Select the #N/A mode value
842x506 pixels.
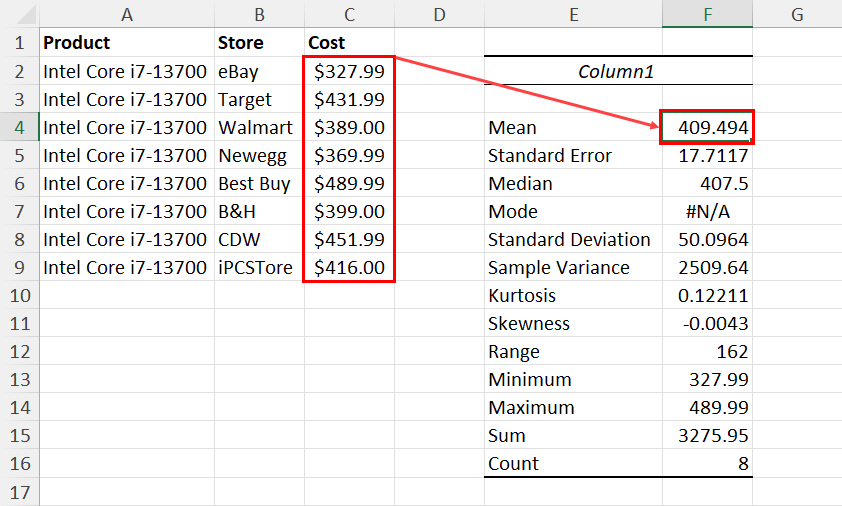708,211
